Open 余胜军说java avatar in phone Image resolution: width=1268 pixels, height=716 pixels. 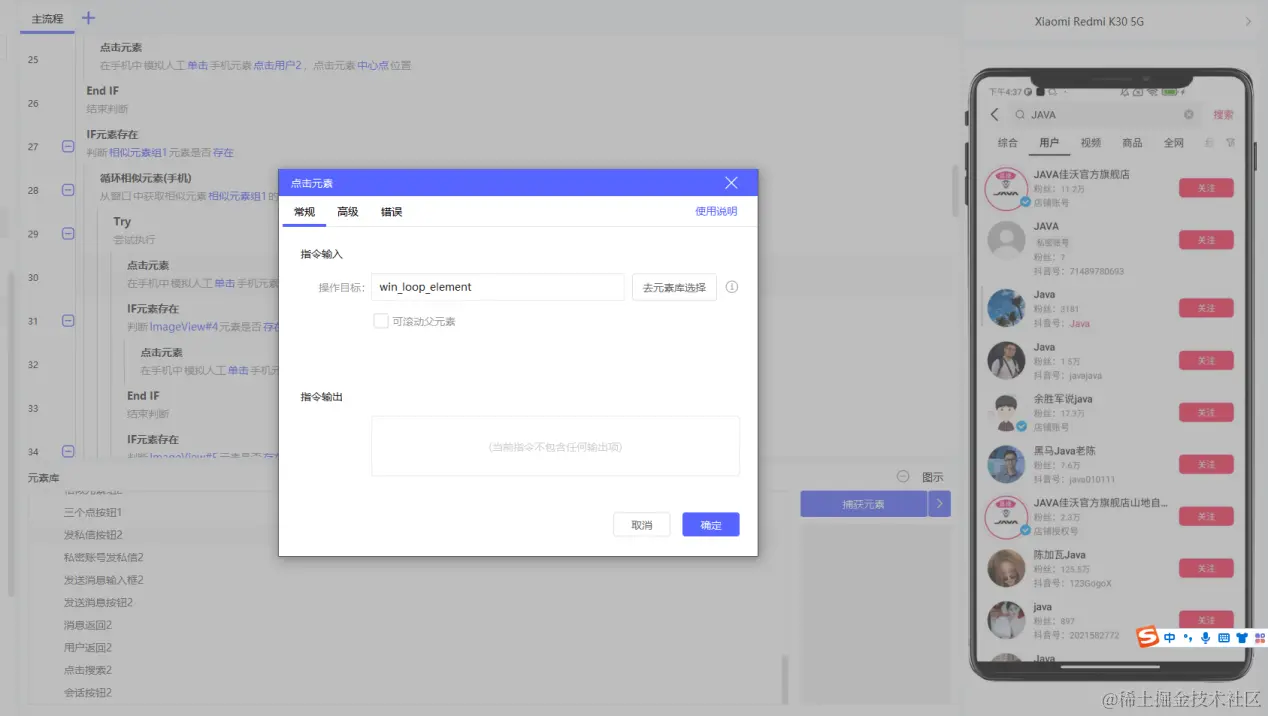[1006, 412]
